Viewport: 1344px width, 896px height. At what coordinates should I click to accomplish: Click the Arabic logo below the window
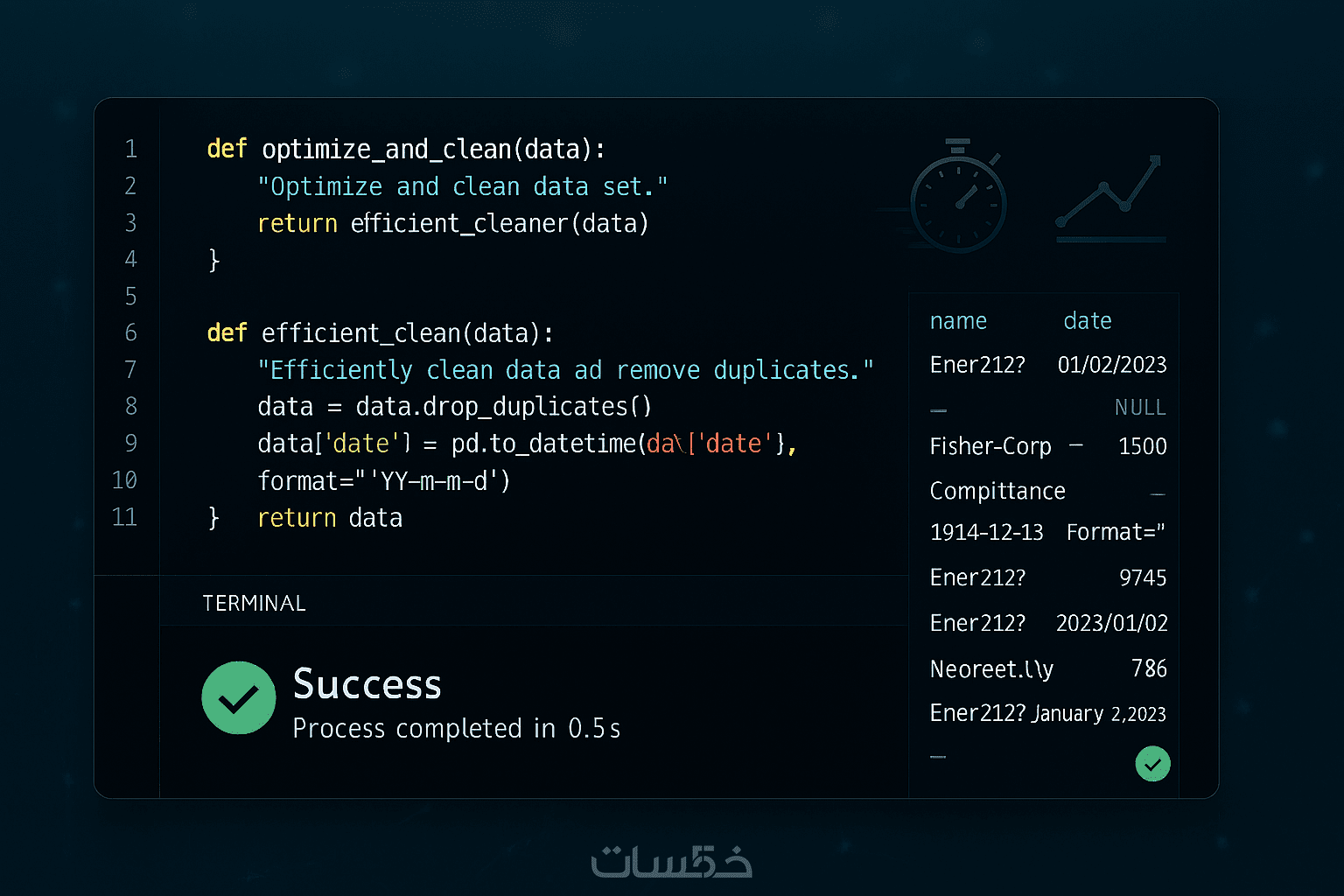(671, 862)
